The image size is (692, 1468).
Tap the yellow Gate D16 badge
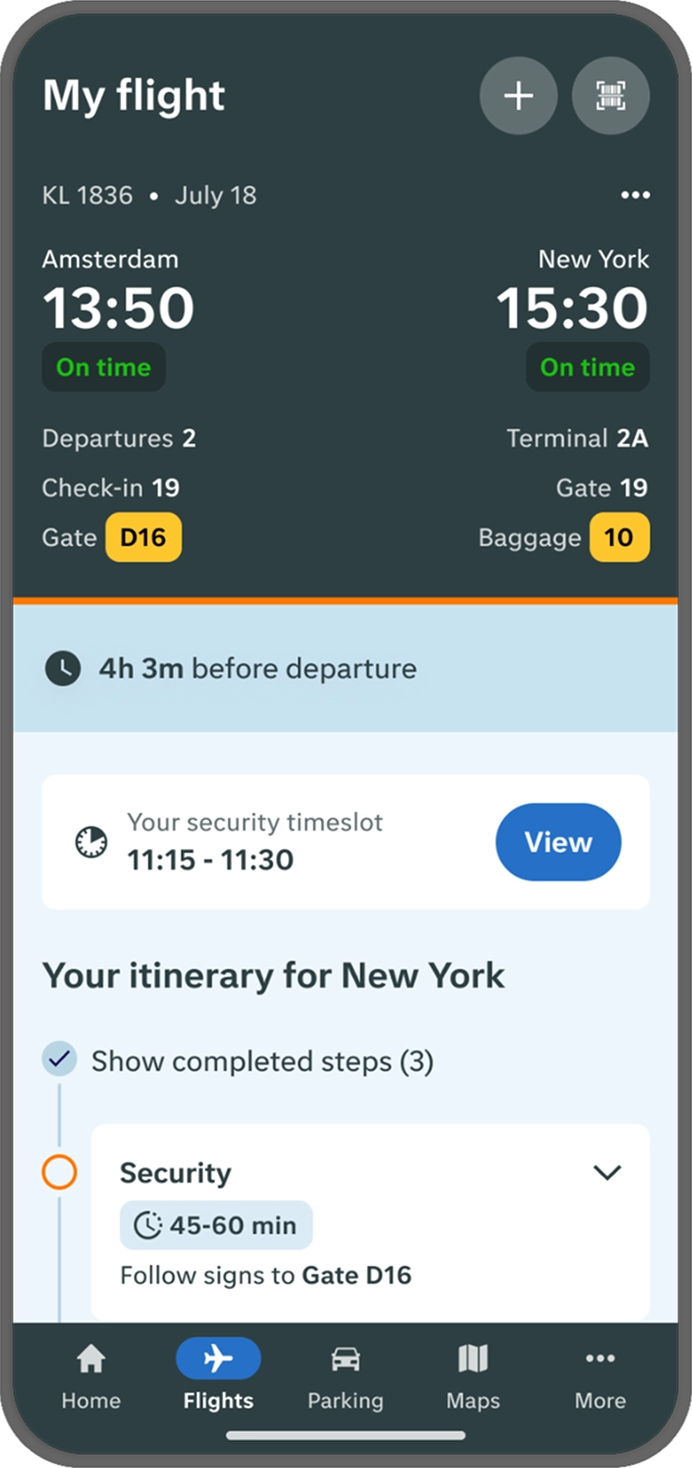143,538
